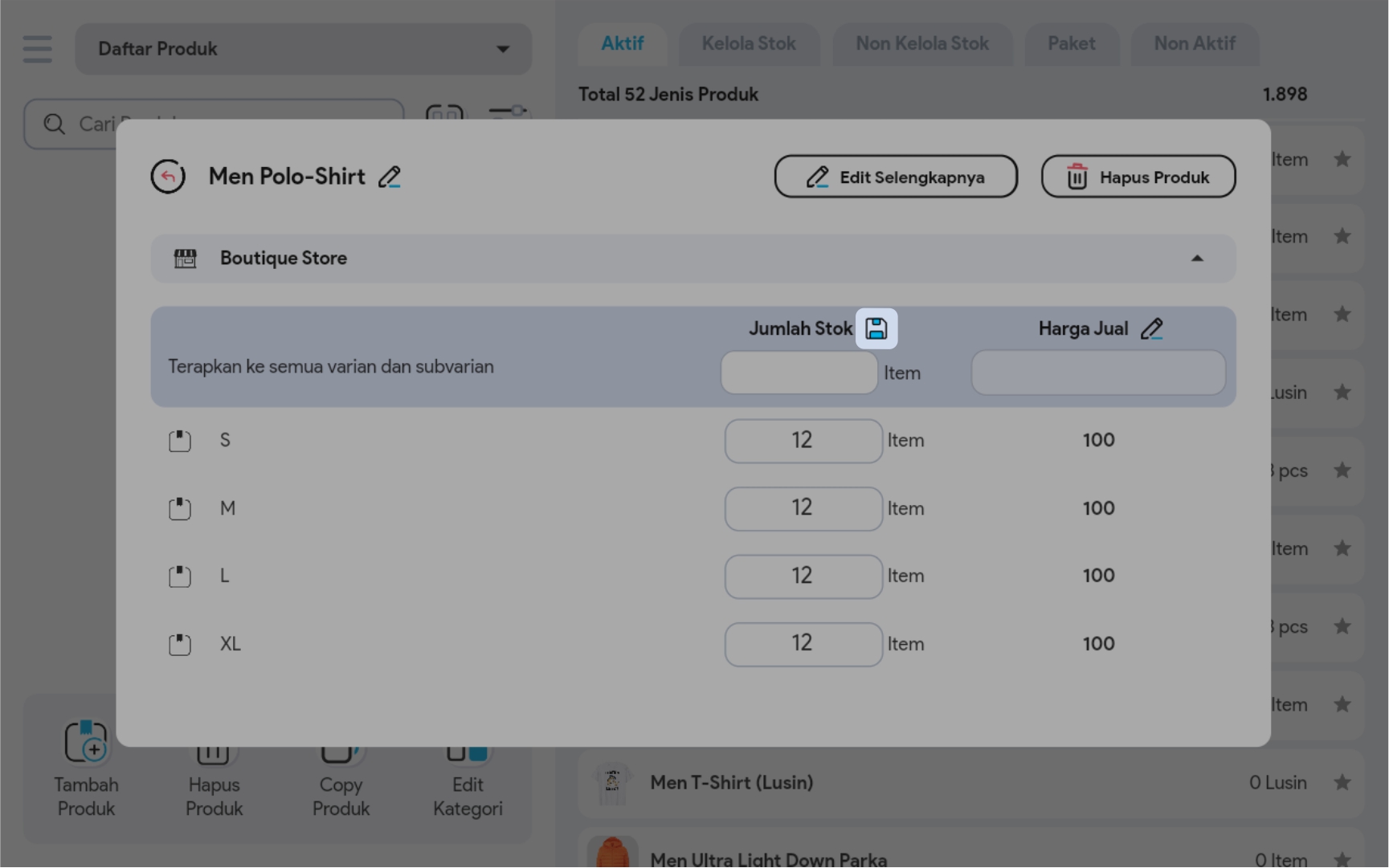Switch to the Kelola Stok tab
This screenshot has width=1389, height=868.
[x=748, y=44]
